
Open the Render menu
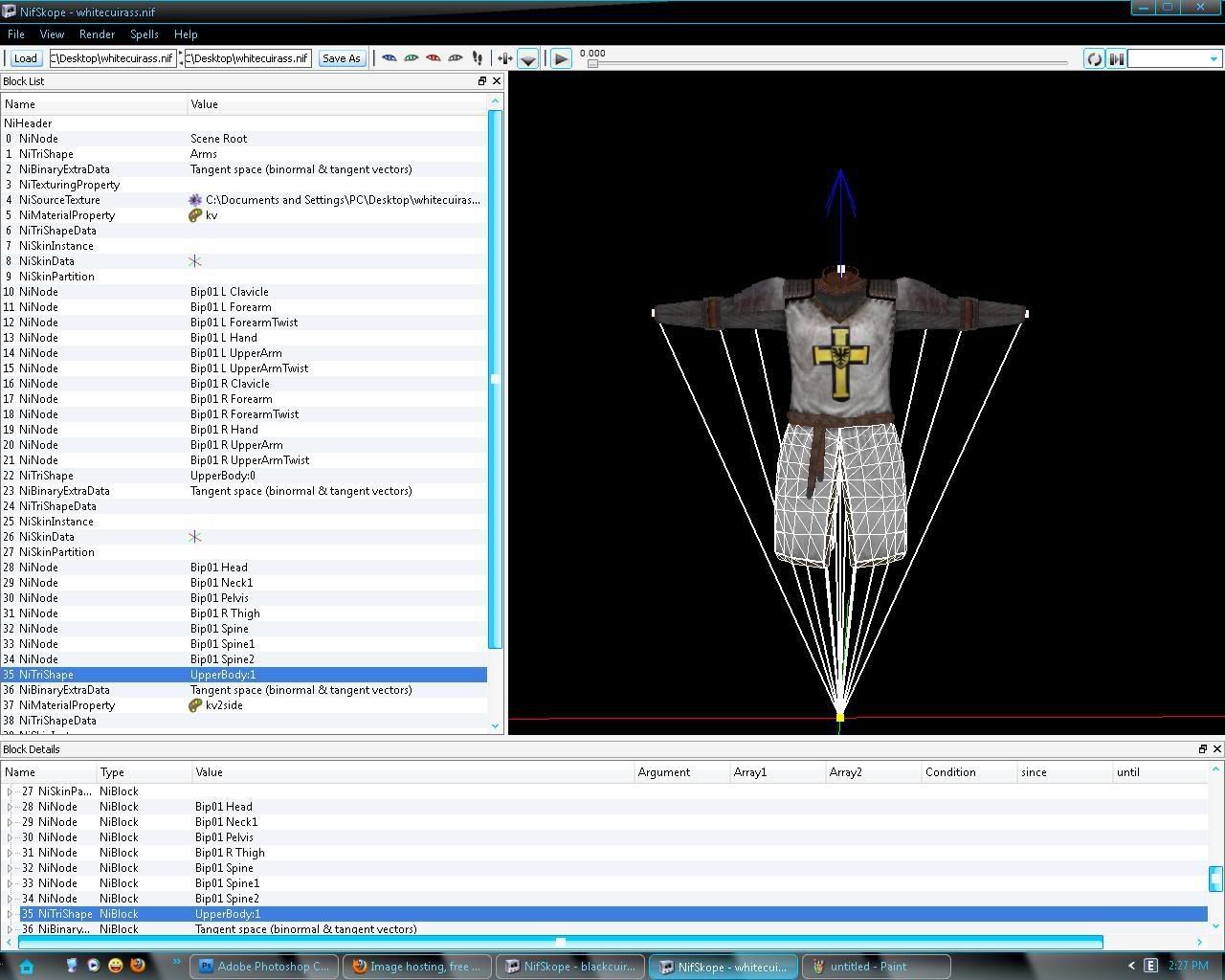97,33
